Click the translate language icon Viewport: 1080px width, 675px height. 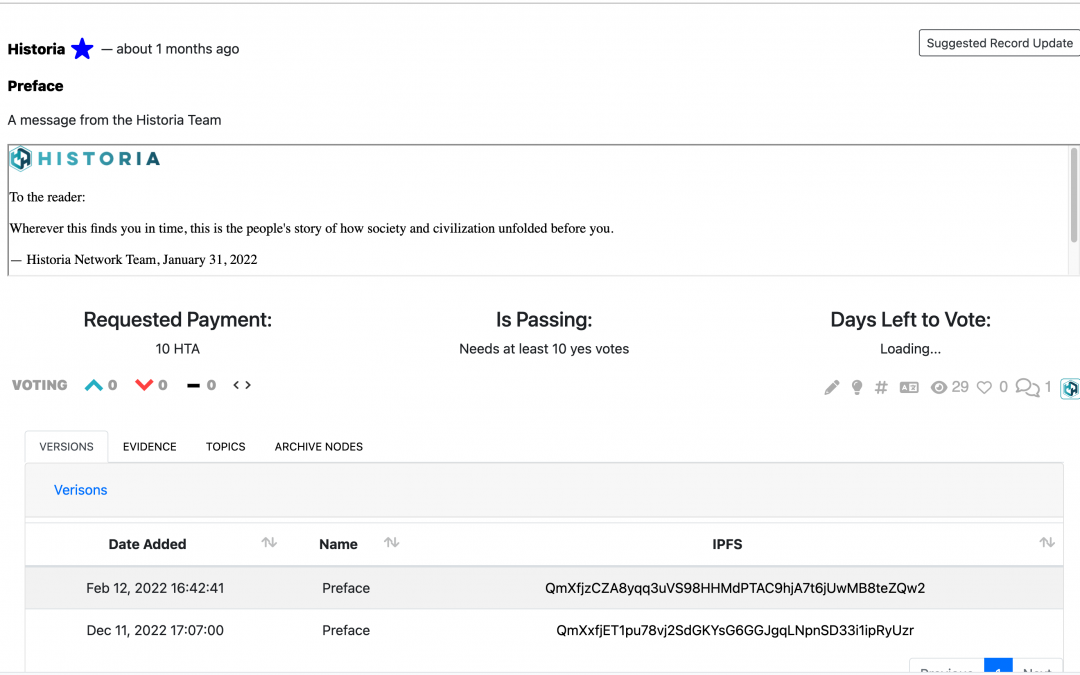(x=909, y=388)
